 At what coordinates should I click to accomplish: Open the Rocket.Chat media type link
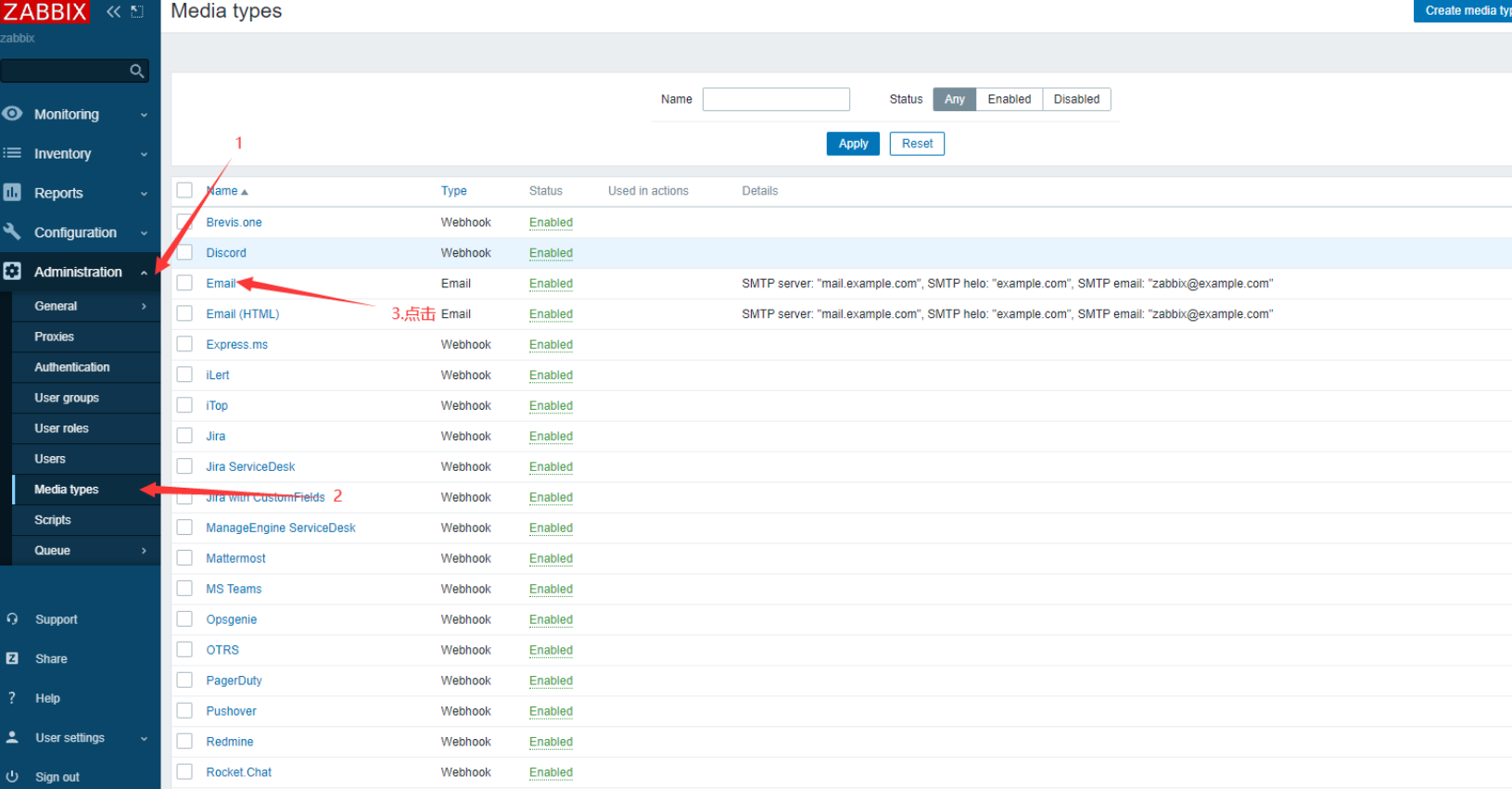[x=239, y=772]
